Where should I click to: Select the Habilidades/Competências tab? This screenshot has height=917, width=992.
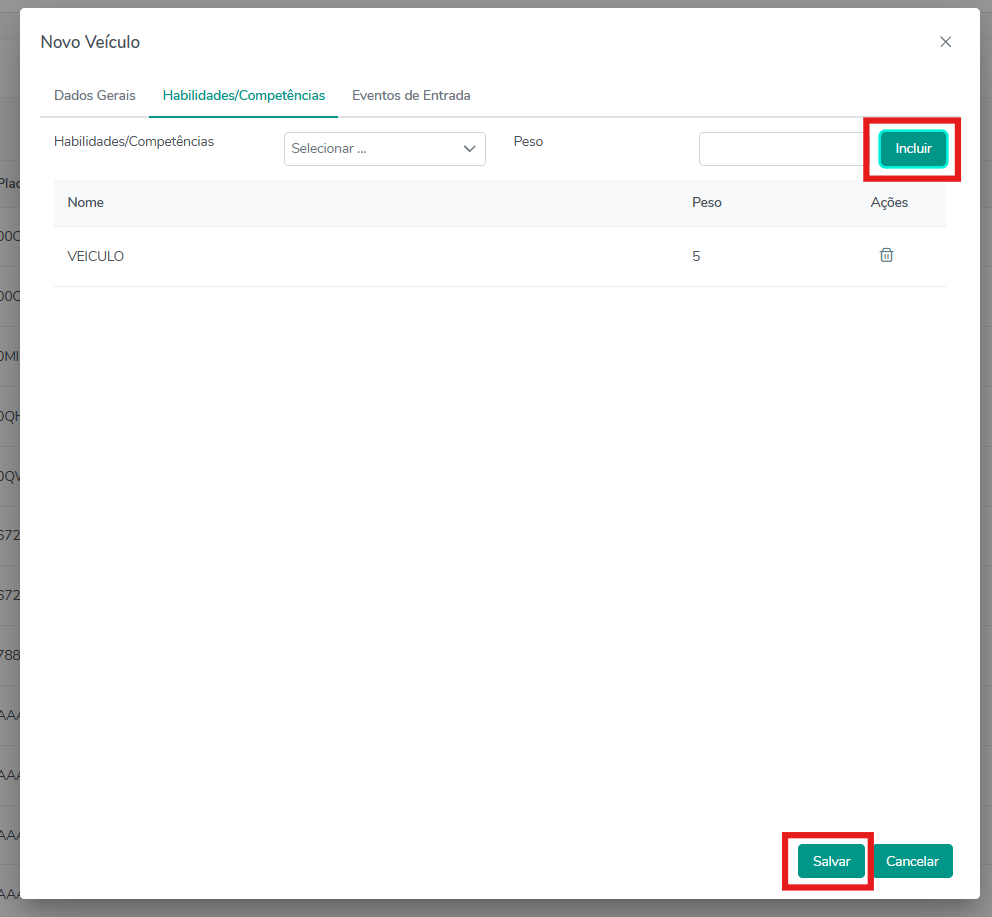tap(244, 96)
